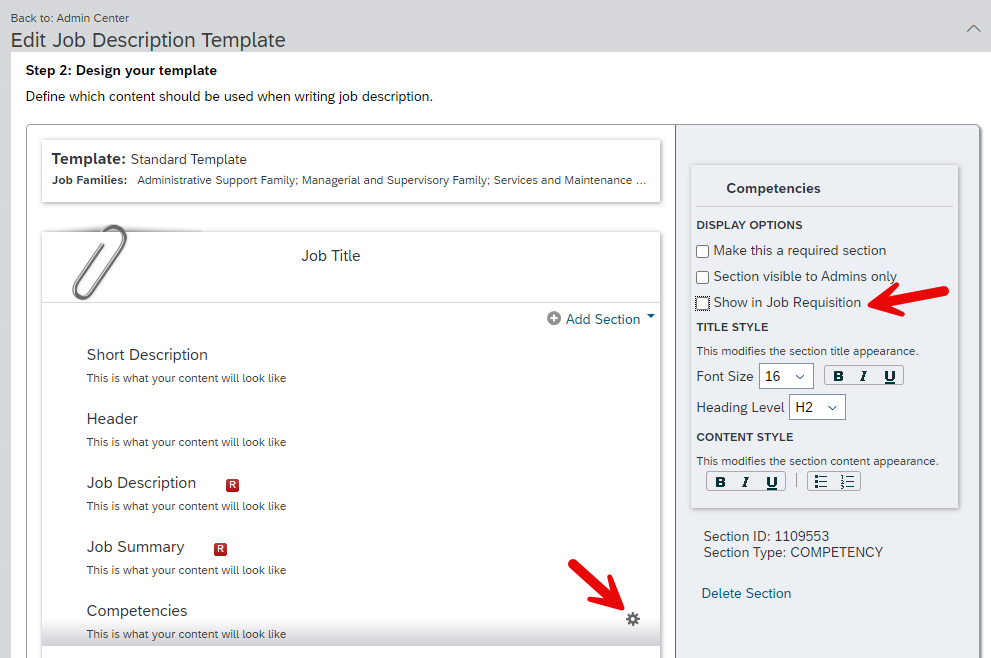Toggle bold for title style
The image size is (991, 658).
(x=838, y=376)
